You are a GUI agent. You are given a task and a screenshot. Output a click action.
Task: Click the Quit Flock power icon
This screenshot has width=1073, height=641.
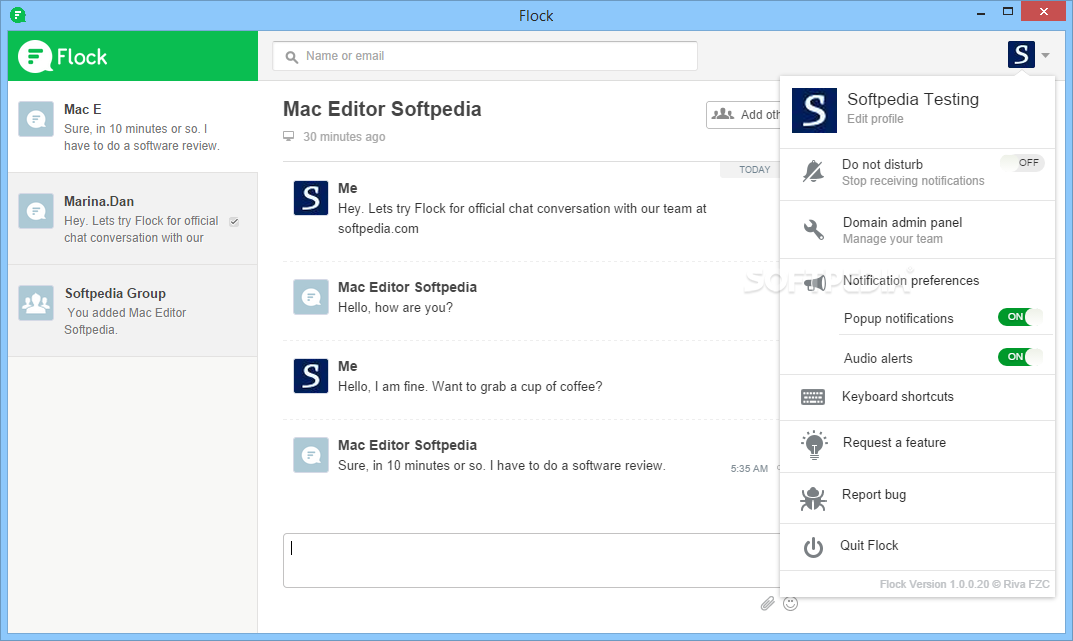(813, 547)
